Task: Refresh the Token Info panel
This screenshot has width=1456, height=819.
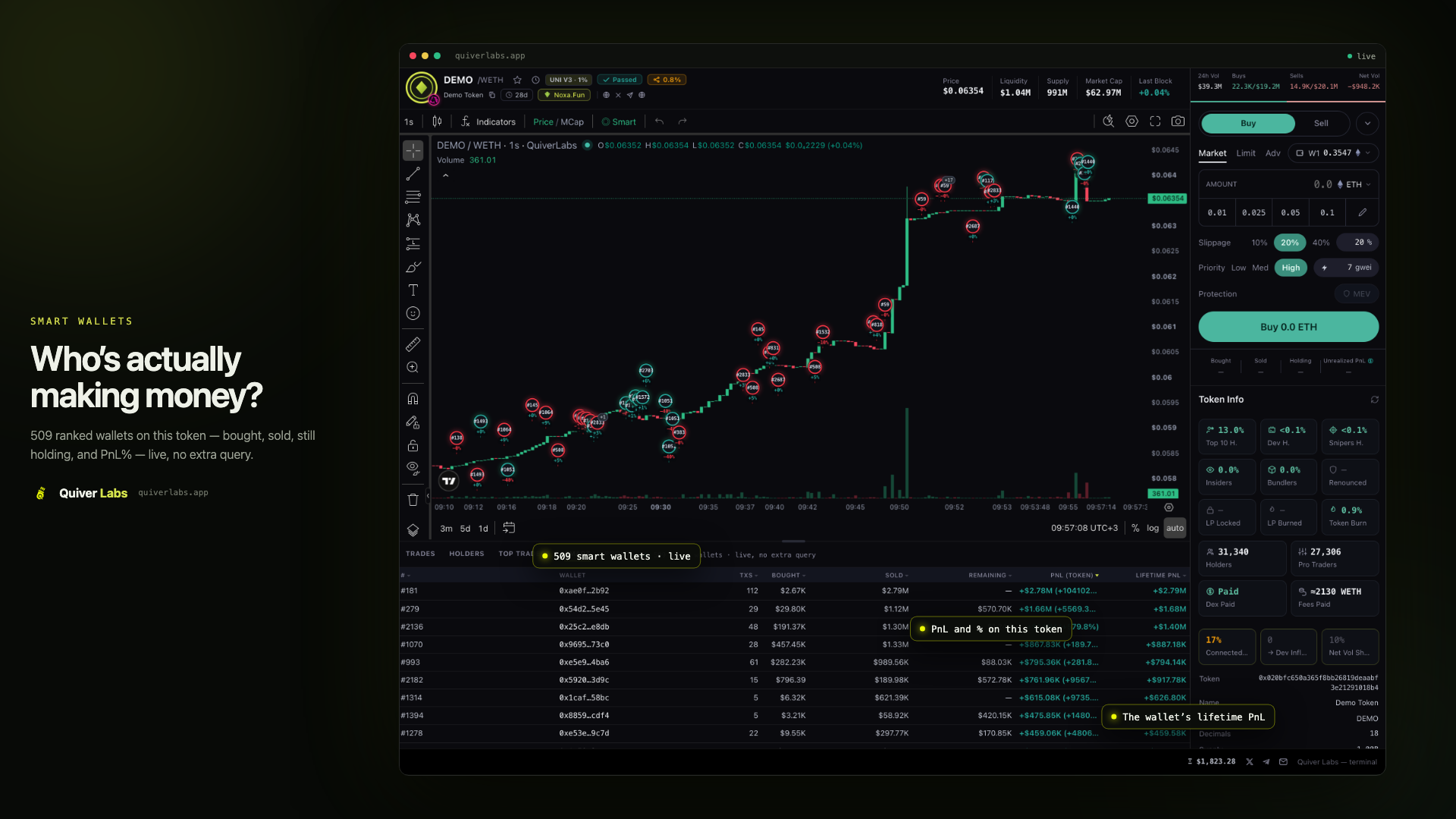Action: click(1374, 400)
